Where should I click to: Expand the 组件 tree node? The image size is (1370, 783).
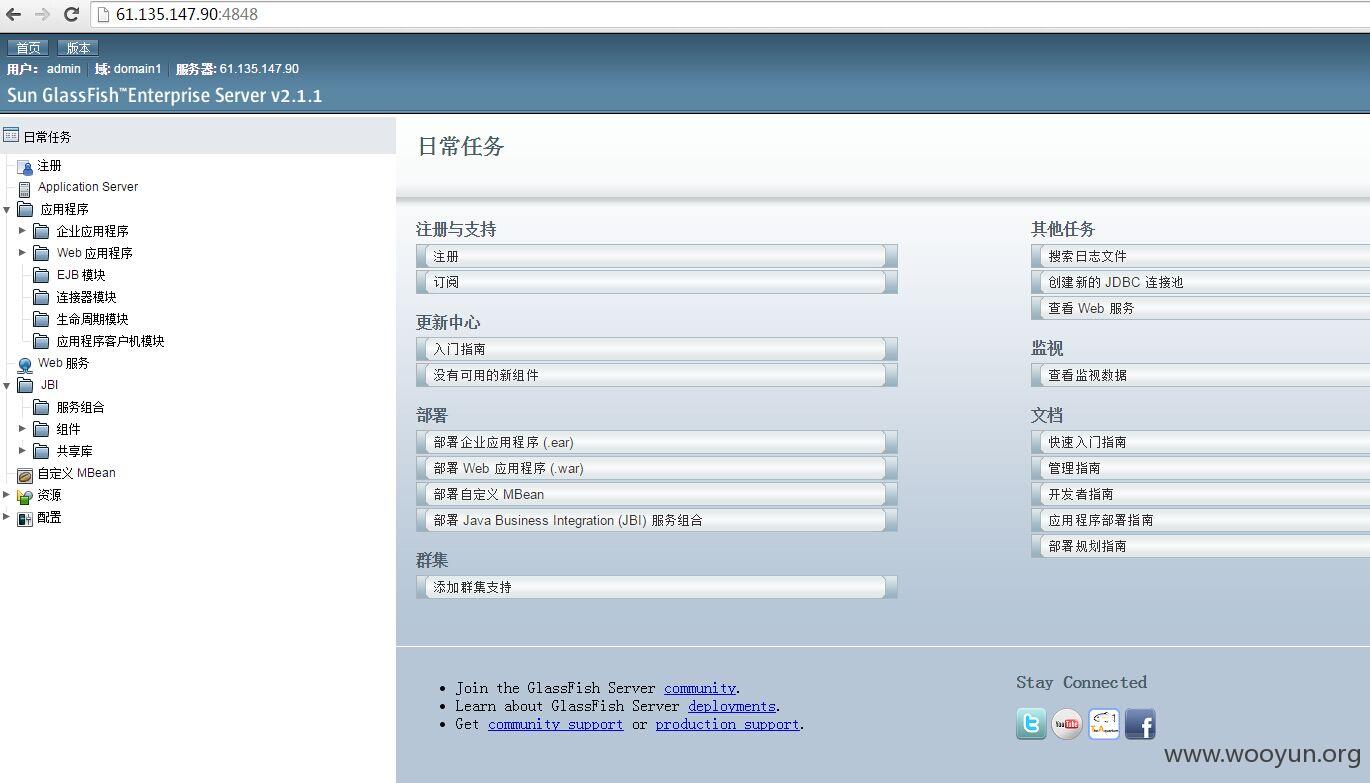click(x=22, y=428)
